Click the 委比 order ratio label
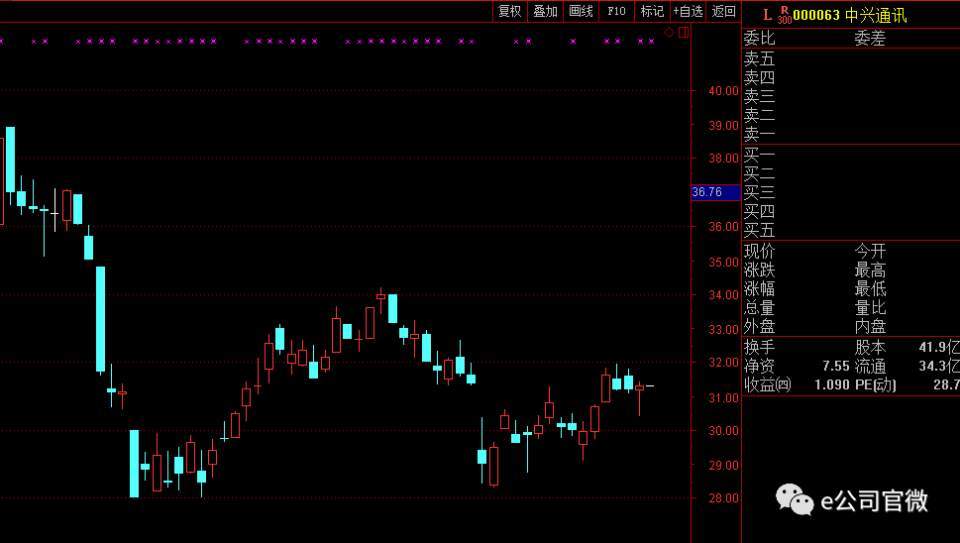This screenshot has height=543, width=960. pos(760,39)
